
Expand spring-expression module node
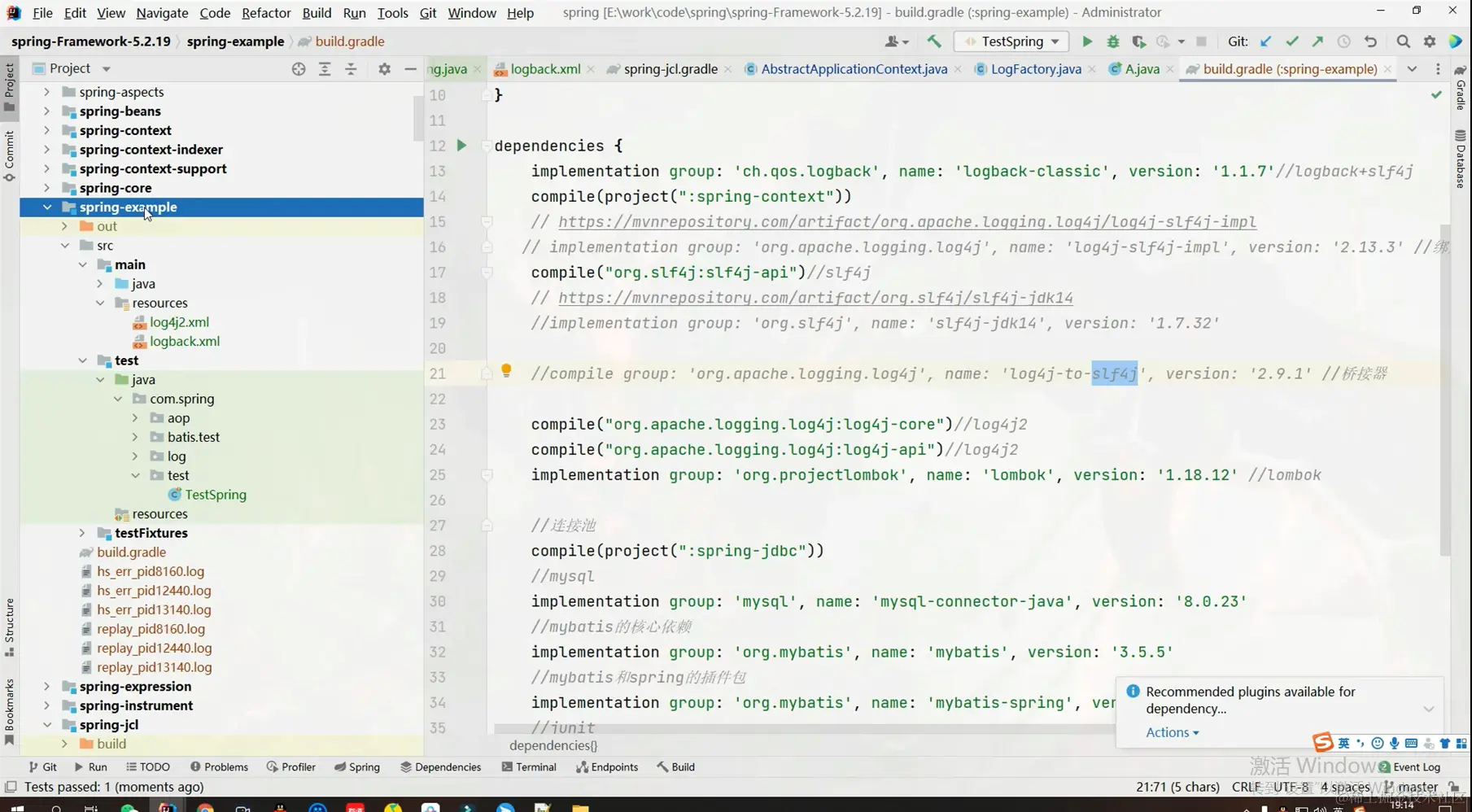(x=47, y=687)
